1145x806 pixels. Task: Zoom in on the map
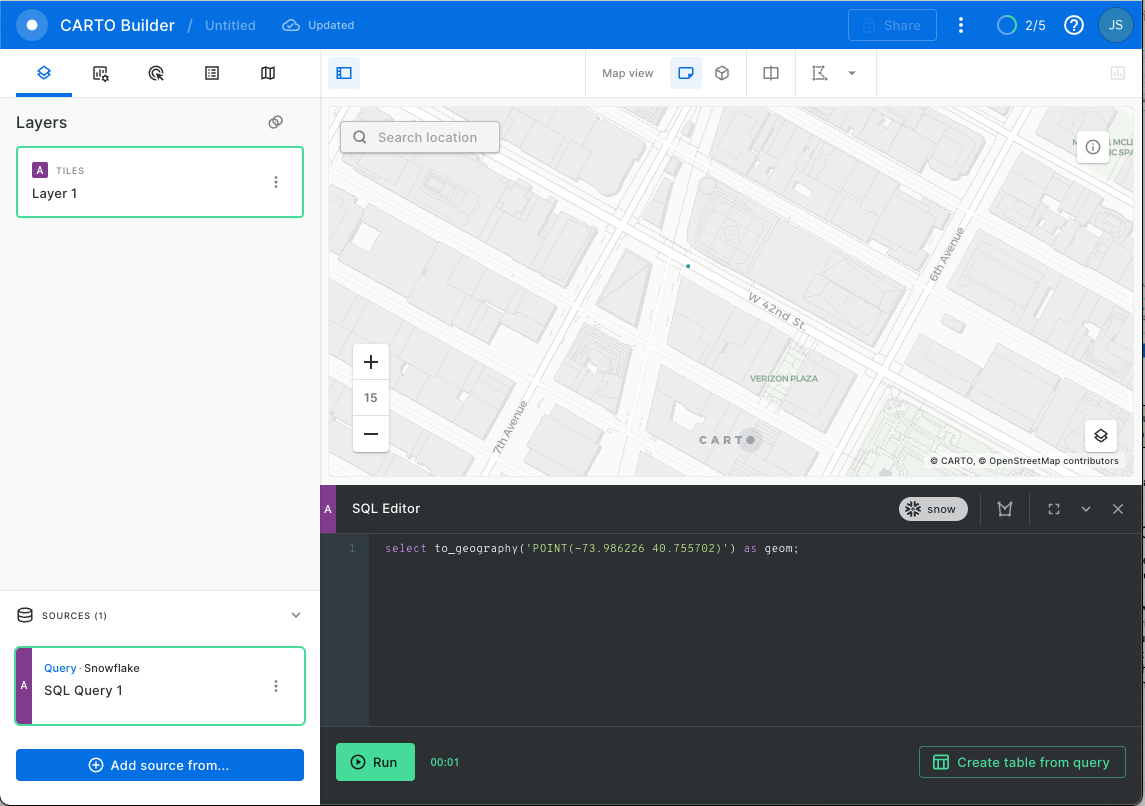coord(371,362)
